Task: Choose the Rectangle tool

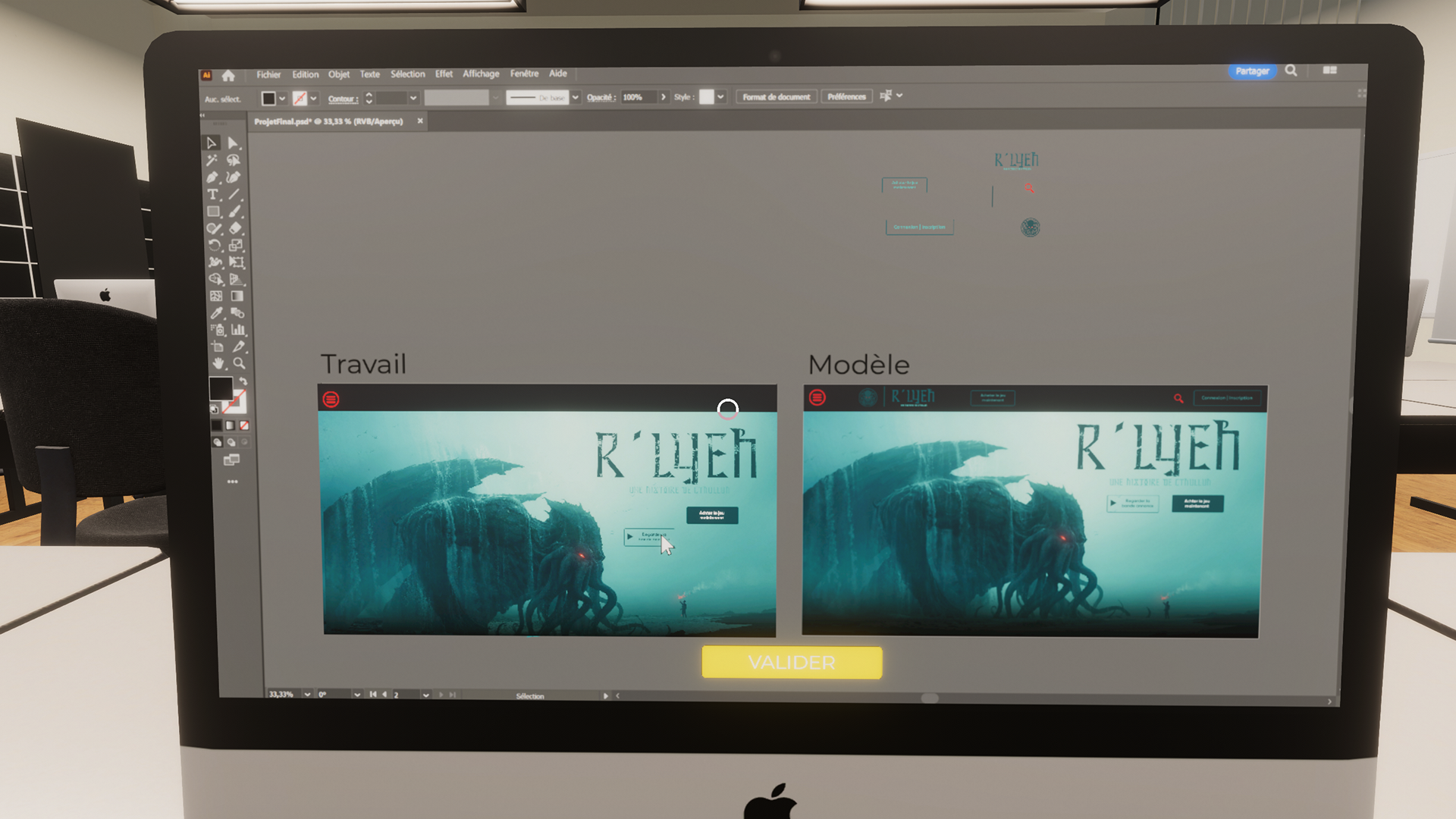Action: (214, 212)
